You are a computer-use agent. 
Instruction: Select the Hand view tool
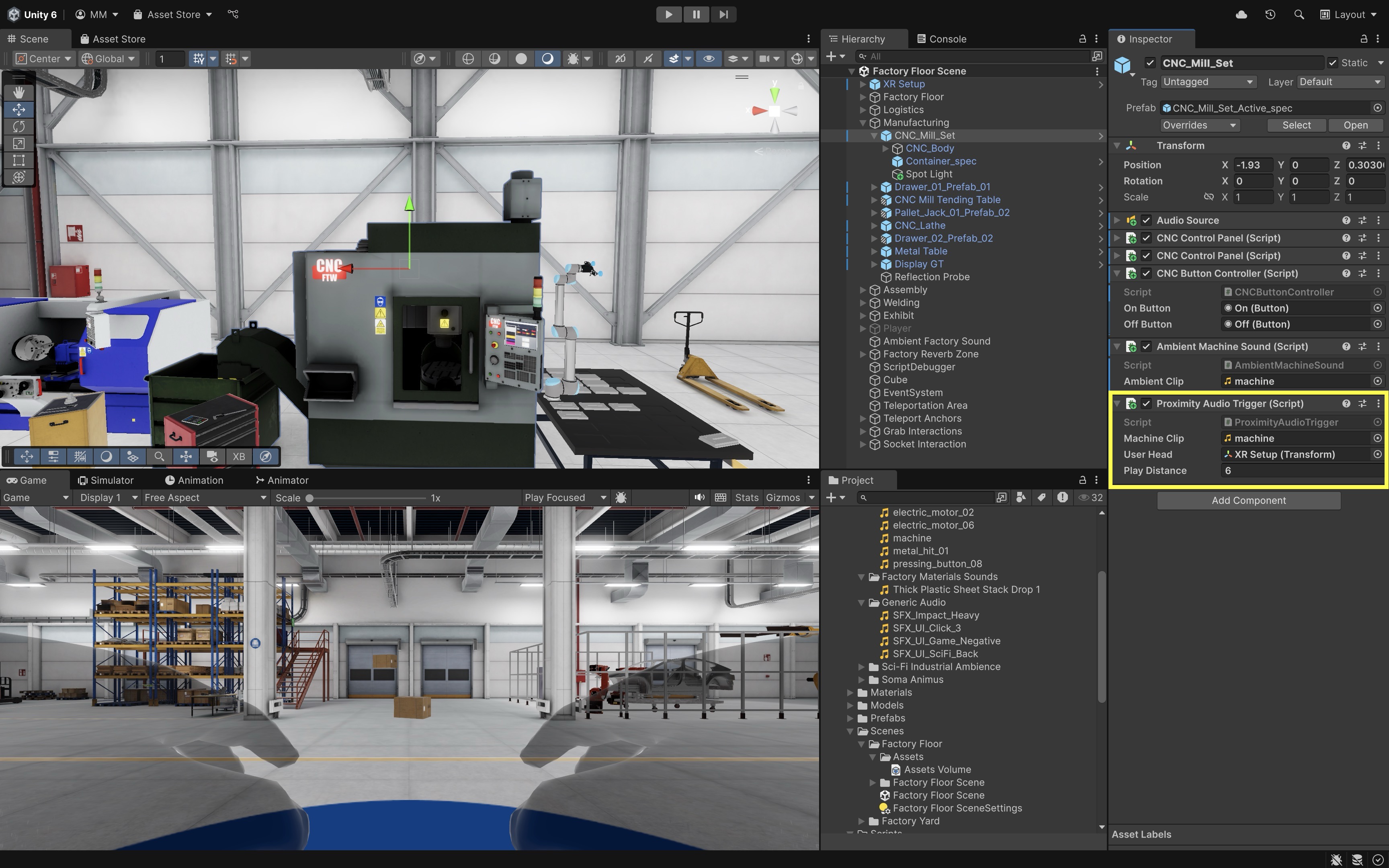click(18, 92)
